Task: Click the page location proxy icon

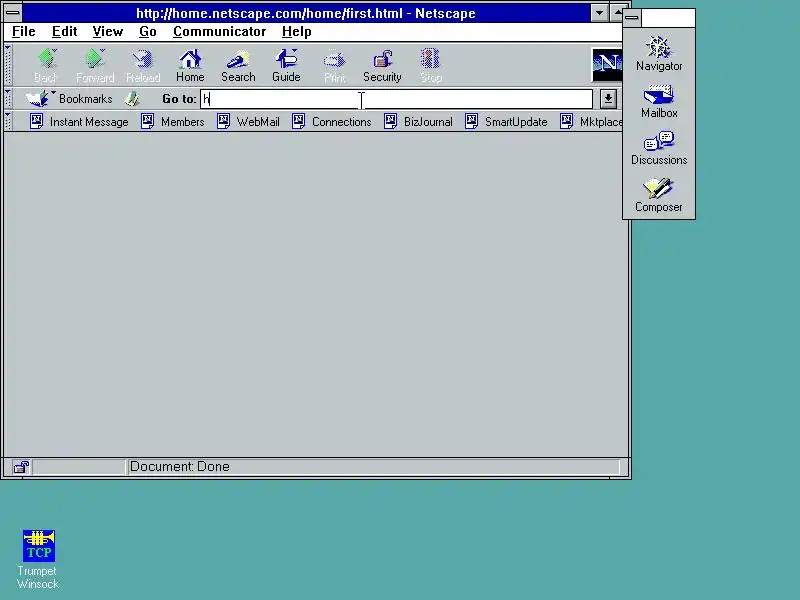Action: 133,98
